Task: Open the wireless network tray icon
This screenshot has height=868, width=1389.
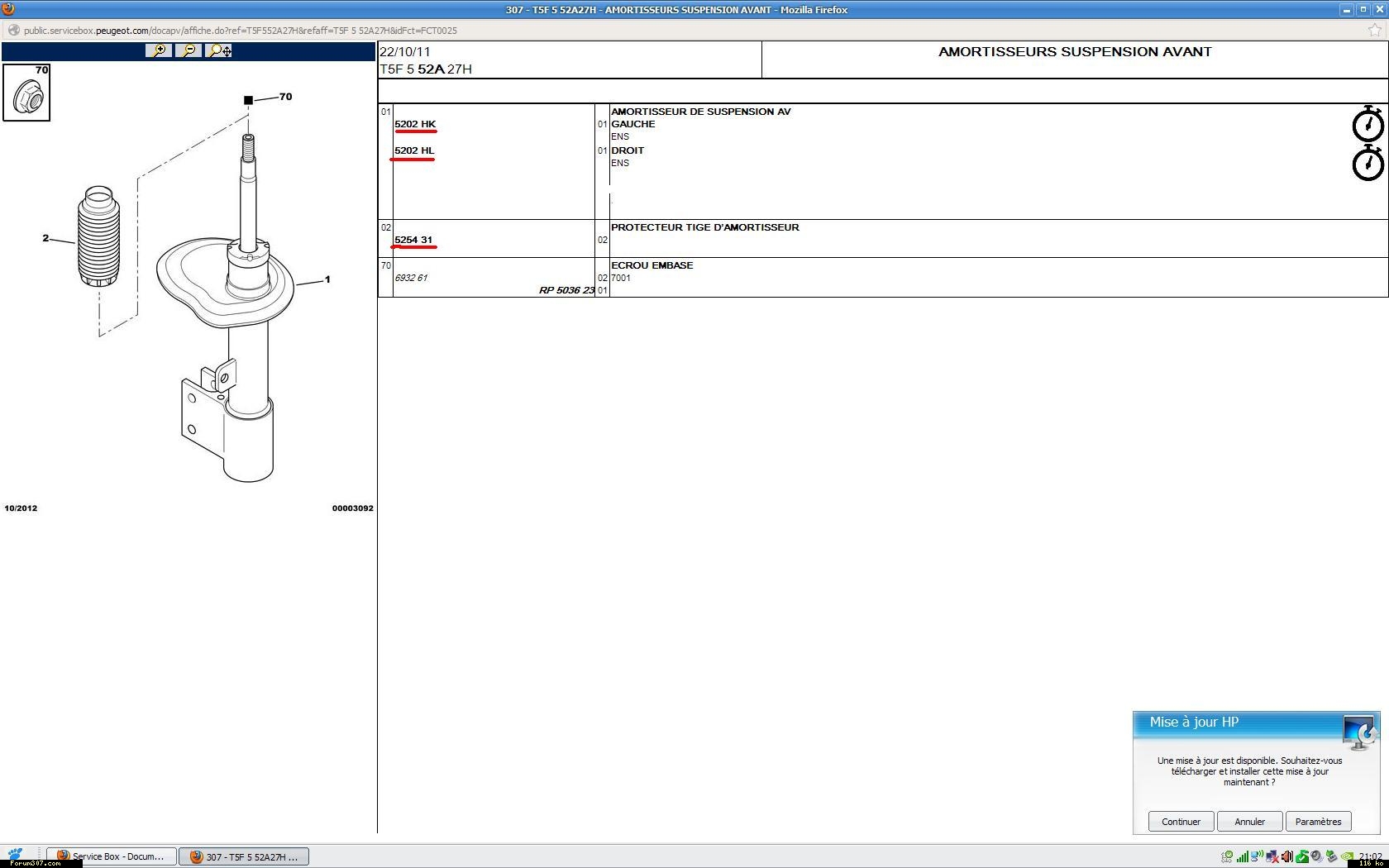Action: point(1257,856)
